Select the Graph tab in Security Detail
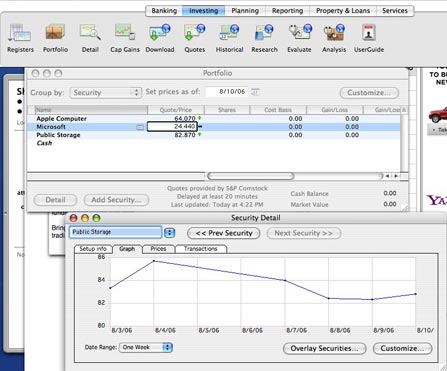This screenshot has height=371, width=447. tap(127, 249)
